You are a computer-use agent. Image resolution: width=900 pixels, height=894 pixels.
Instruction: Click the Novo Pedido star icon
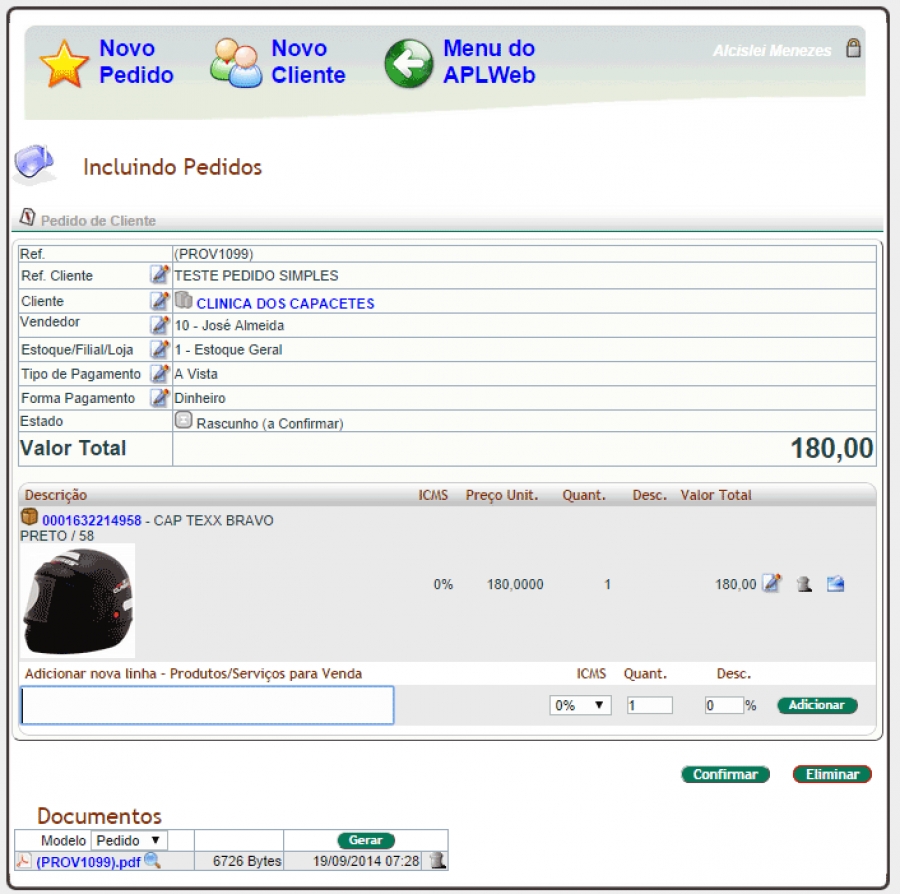point(64,63)
